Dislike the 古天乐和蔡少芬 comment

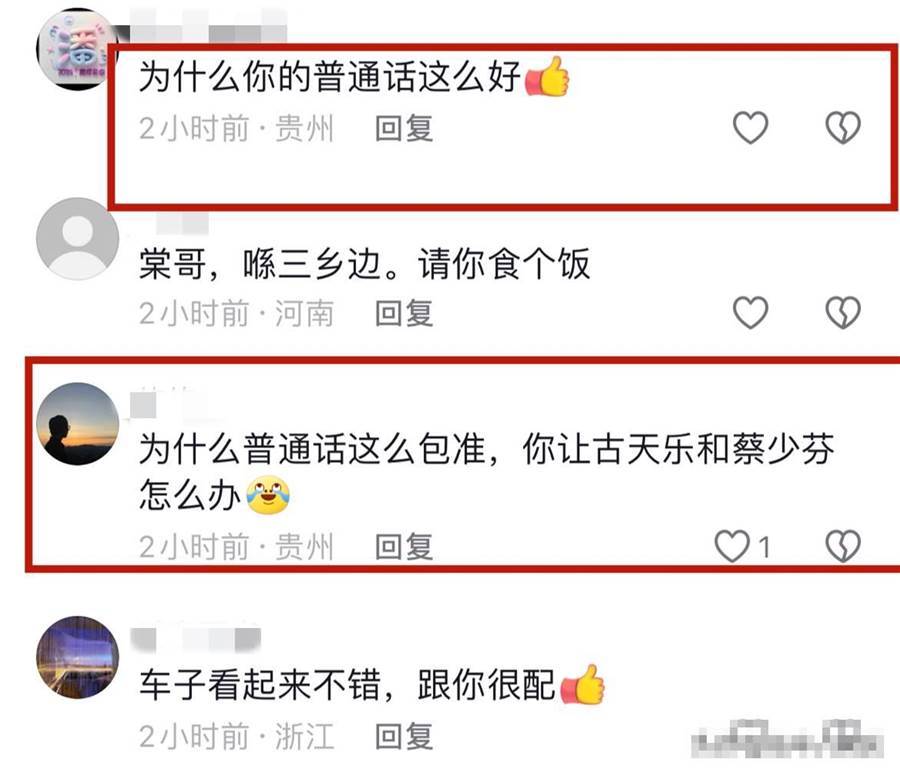point(843,545)
